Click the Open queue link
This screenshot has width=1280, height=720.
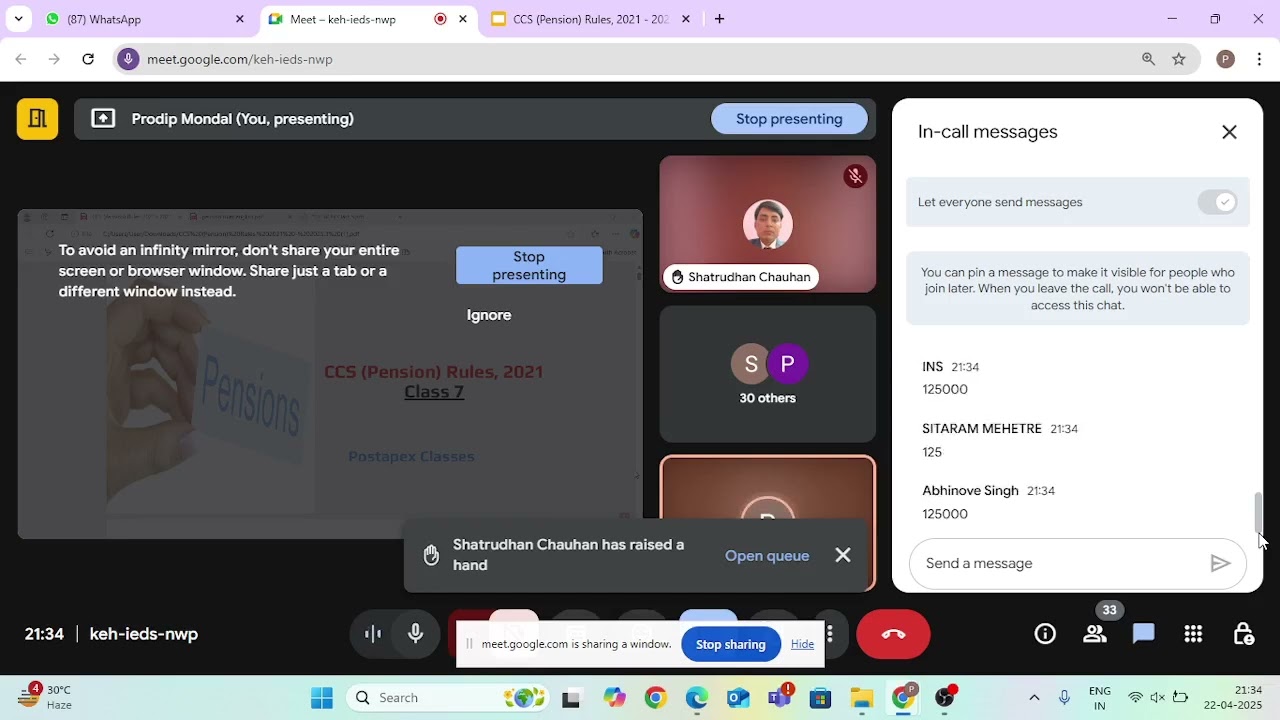coord(767,556)
